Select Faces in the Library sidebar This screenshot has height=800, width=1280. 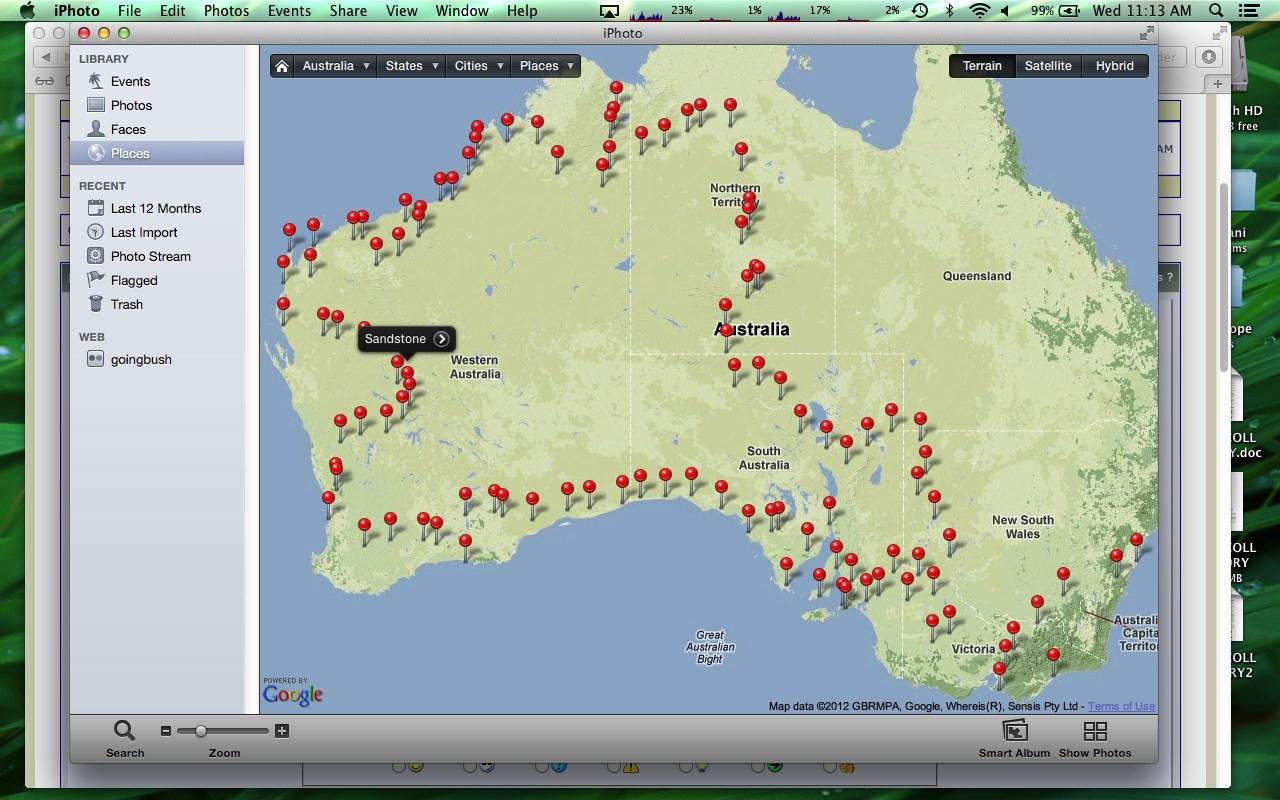pos(128,129)
